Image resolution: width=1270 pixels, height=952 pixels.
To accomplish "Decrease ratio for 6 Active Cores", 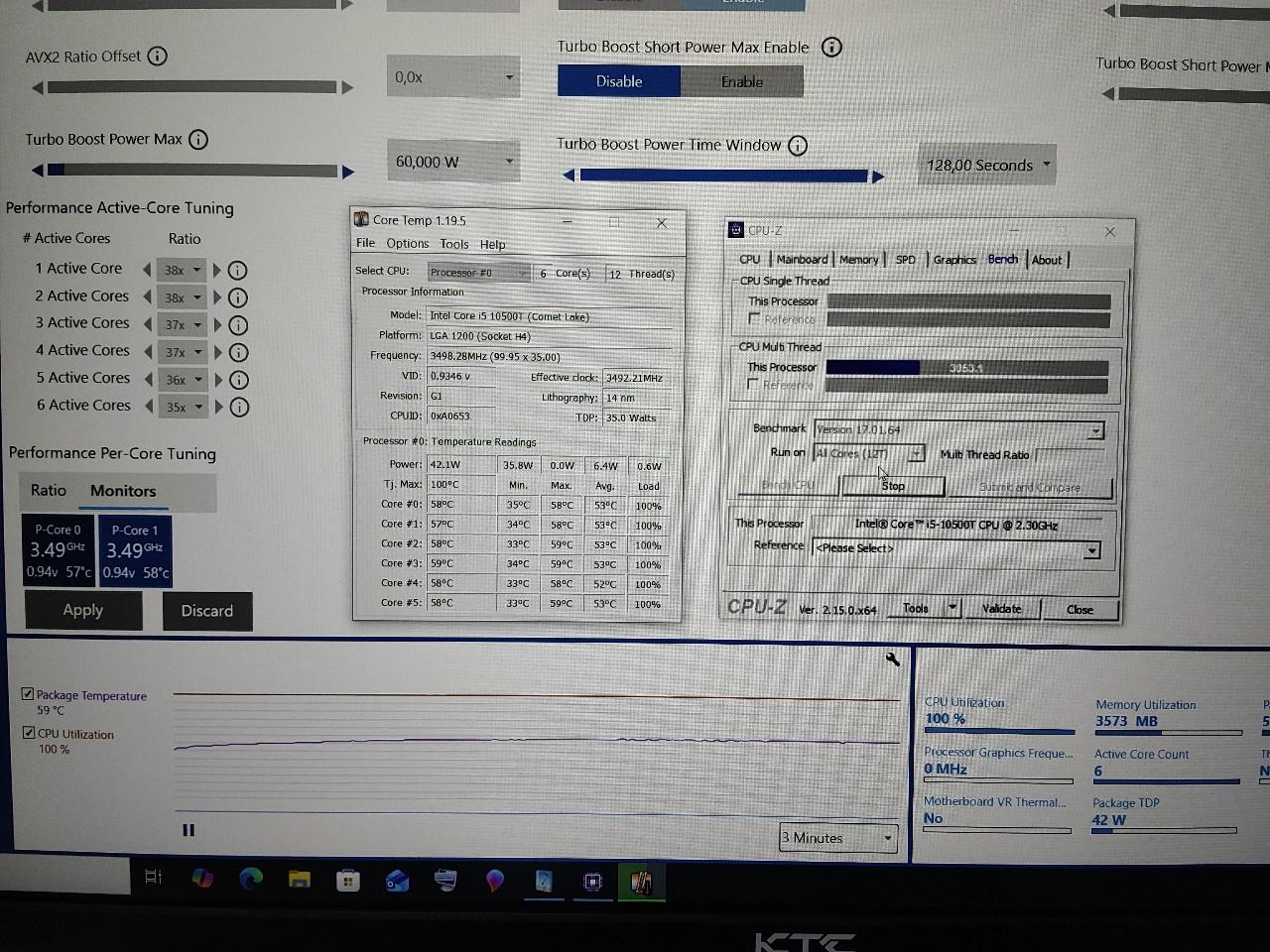I will [150, 406].
